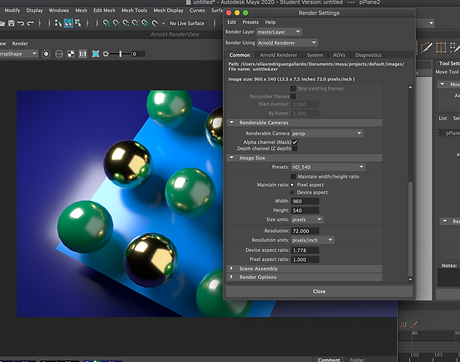Click the greyed circle icon in RenderView toolbar
Screen dimensions: 460x362
[x=59, y=54]
